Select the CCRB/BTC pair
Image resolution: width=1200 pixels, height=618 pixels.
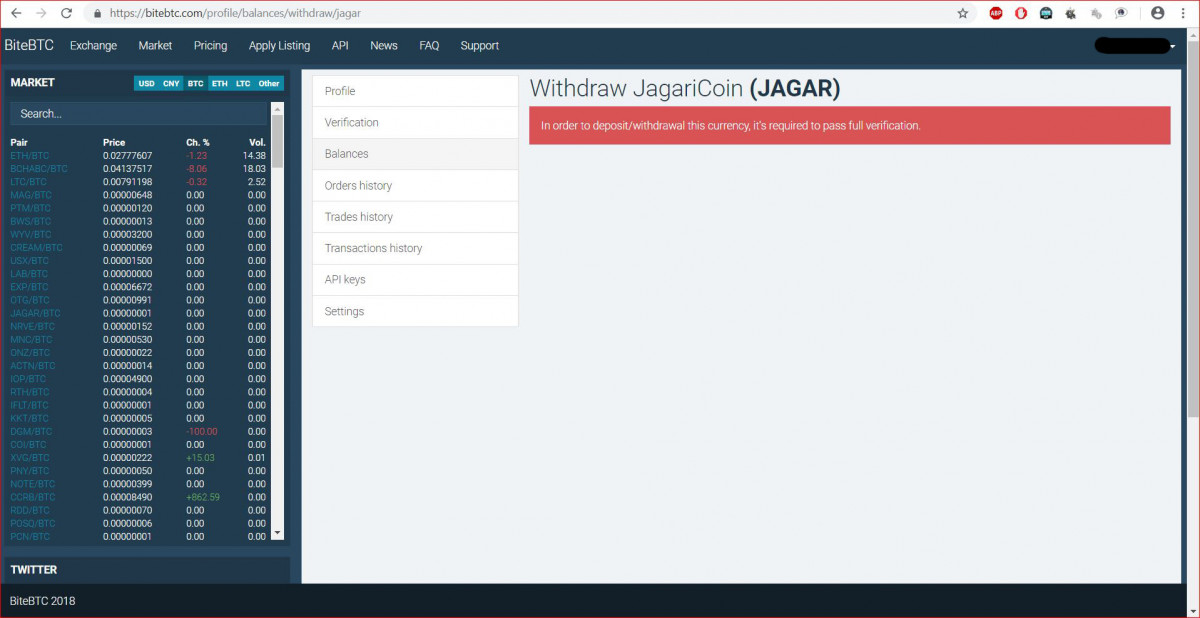[32, 497]
